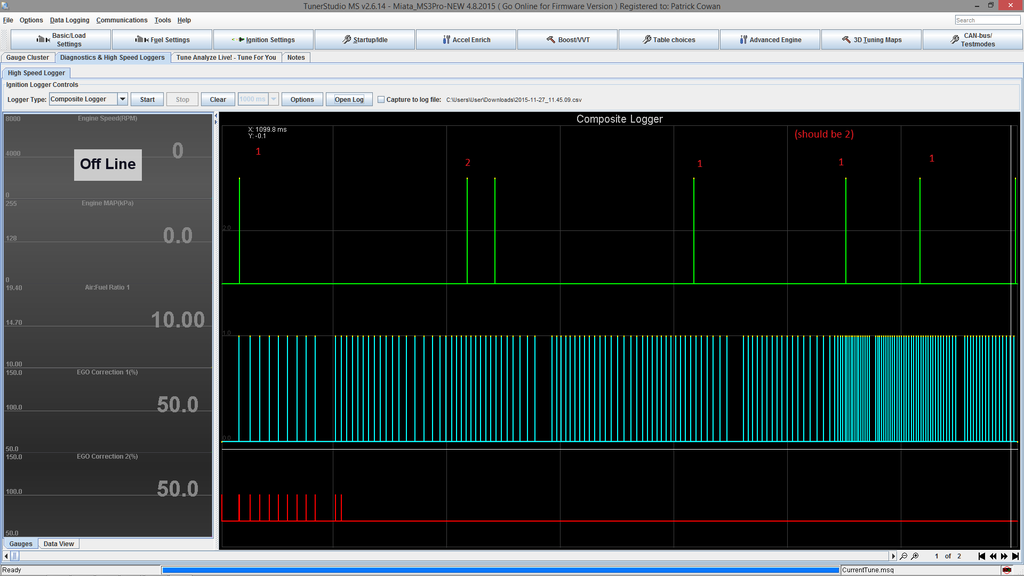Image resolution: width=1024 pixels, height=576 pixels.
Task: Advance to next log page
Action: [x=1004, y=556]
